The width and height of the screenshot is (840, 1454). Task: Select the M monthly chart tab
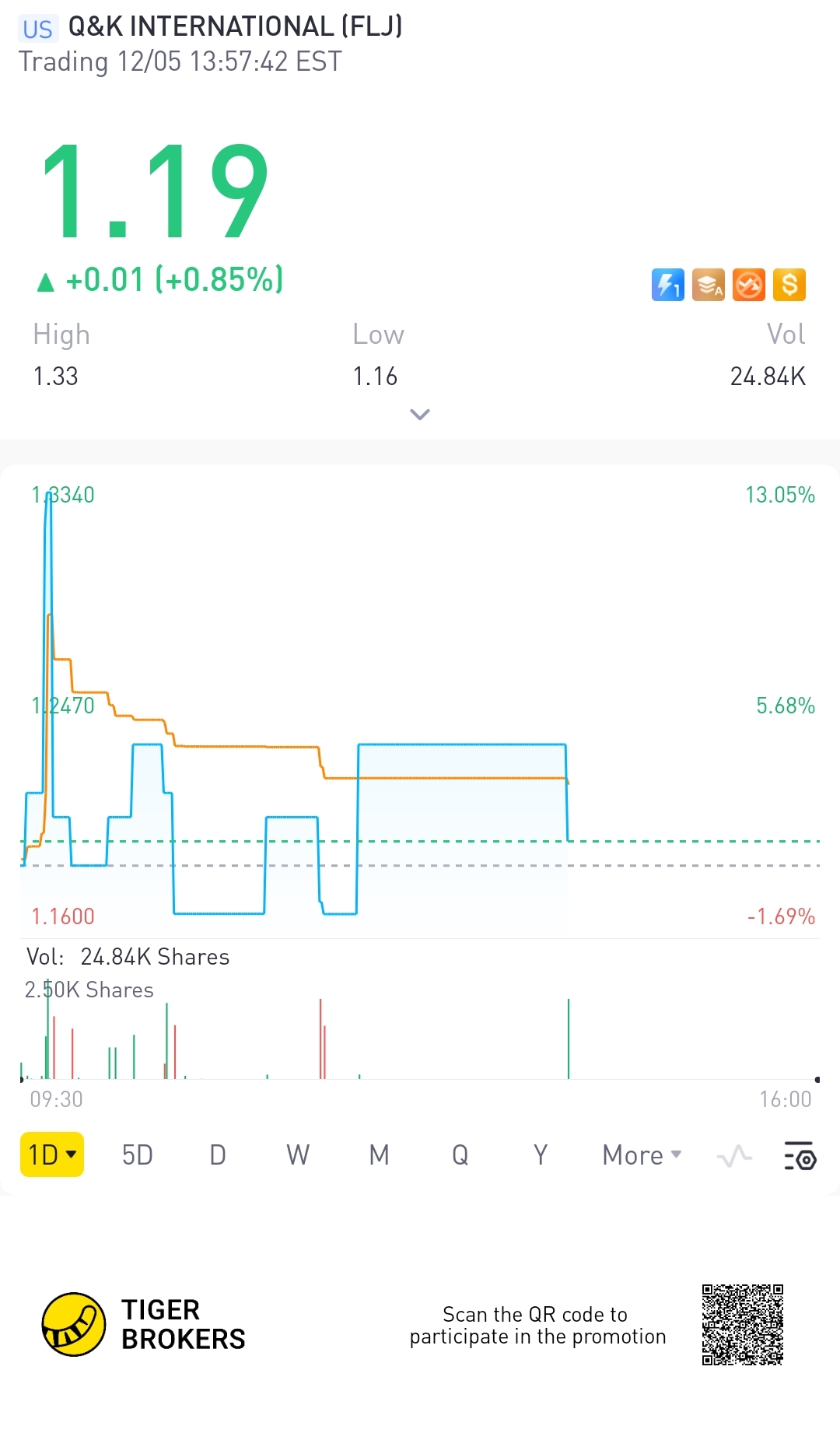tap(379, 1155)
